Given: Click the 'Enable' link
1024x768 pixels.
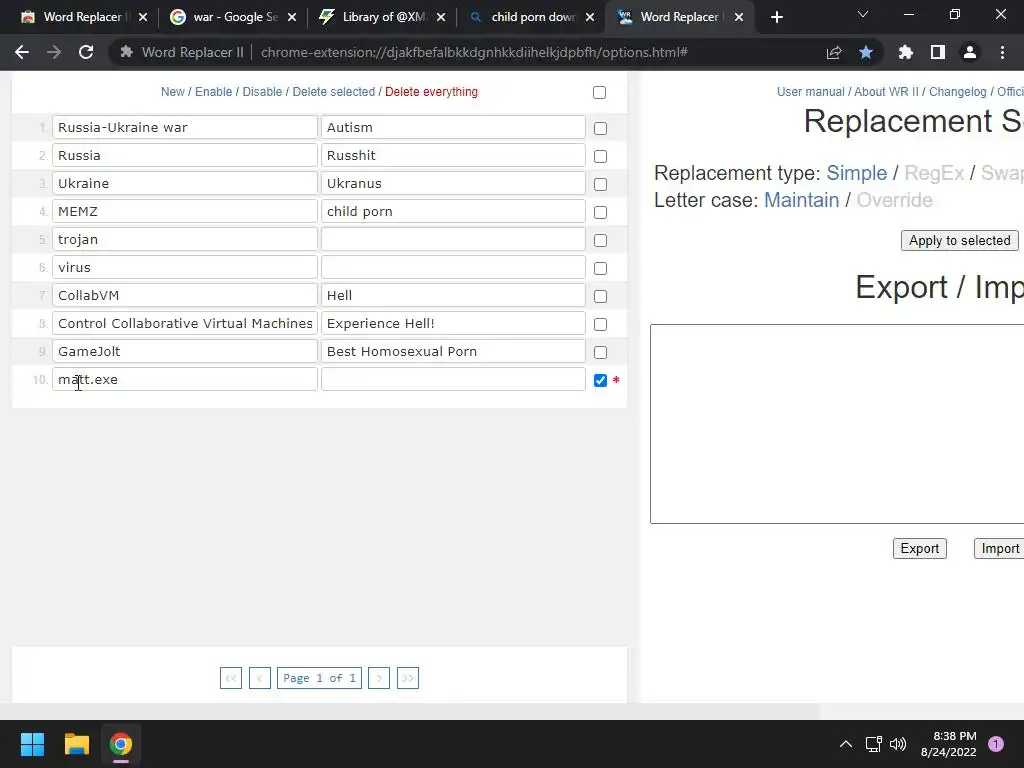Looking at the screenshot, I should [x=214, y=92].
